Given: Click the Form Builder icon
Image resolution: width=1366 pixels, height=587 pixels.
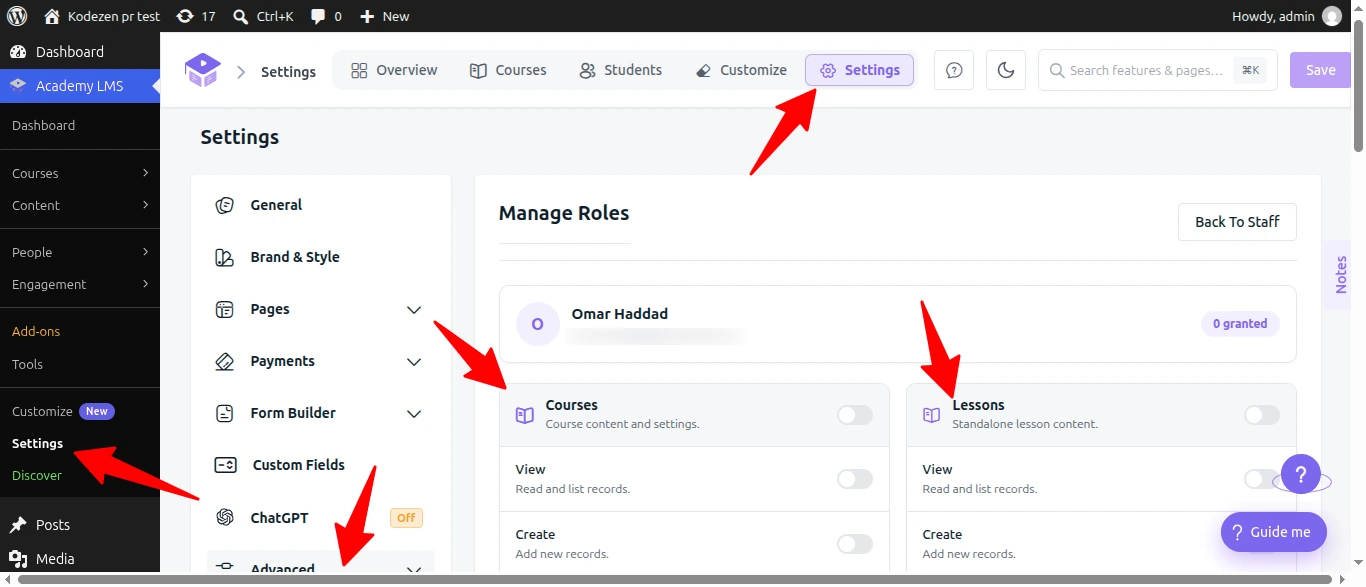Looking at the screenshot, I should [x=225, y=413].
